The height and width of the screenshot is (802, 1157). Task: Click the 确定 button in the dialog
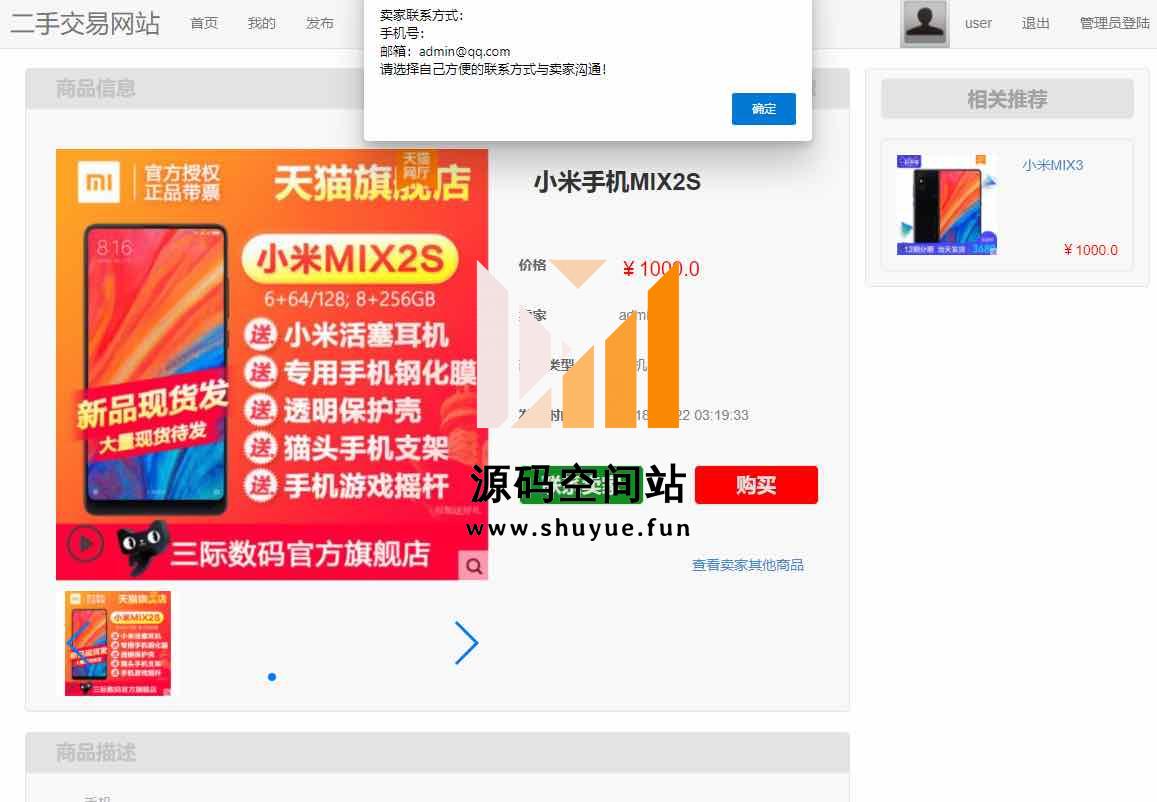(763, 108)
